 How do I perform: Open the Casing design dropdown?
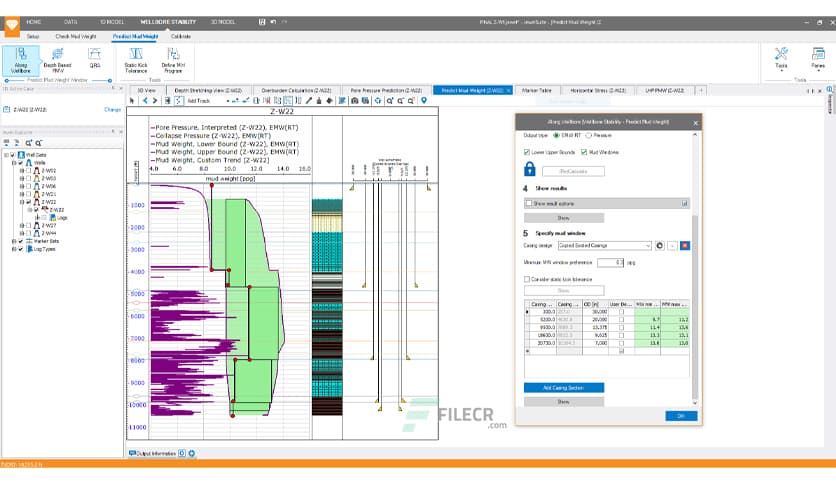click(646, 245)
